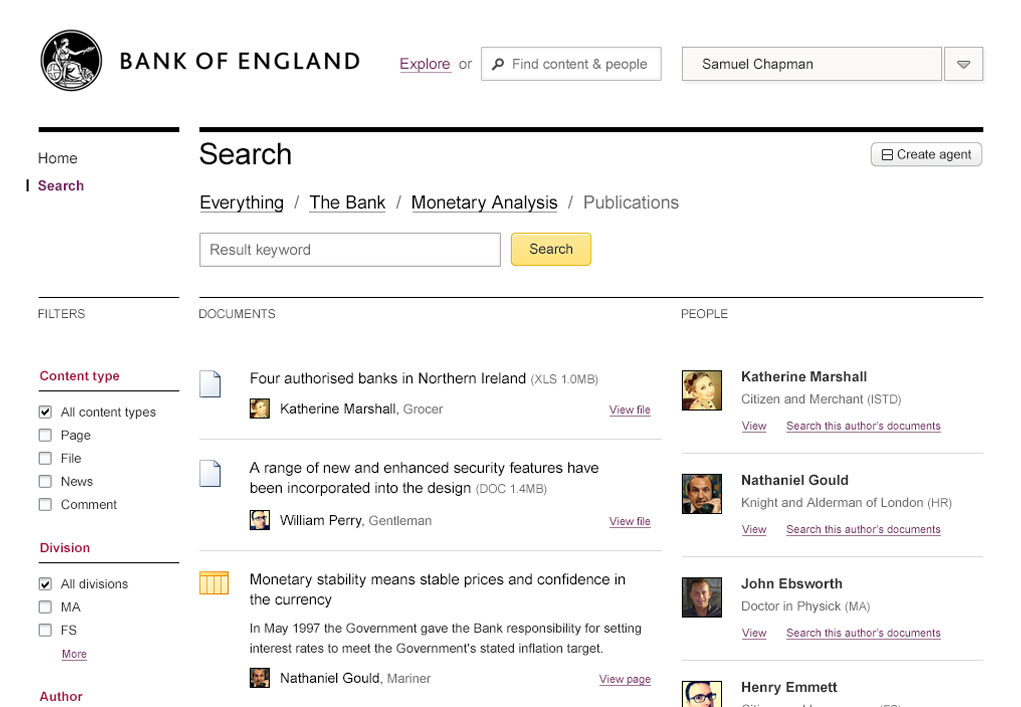Open The Bank breadcrumb

[347, 202]
